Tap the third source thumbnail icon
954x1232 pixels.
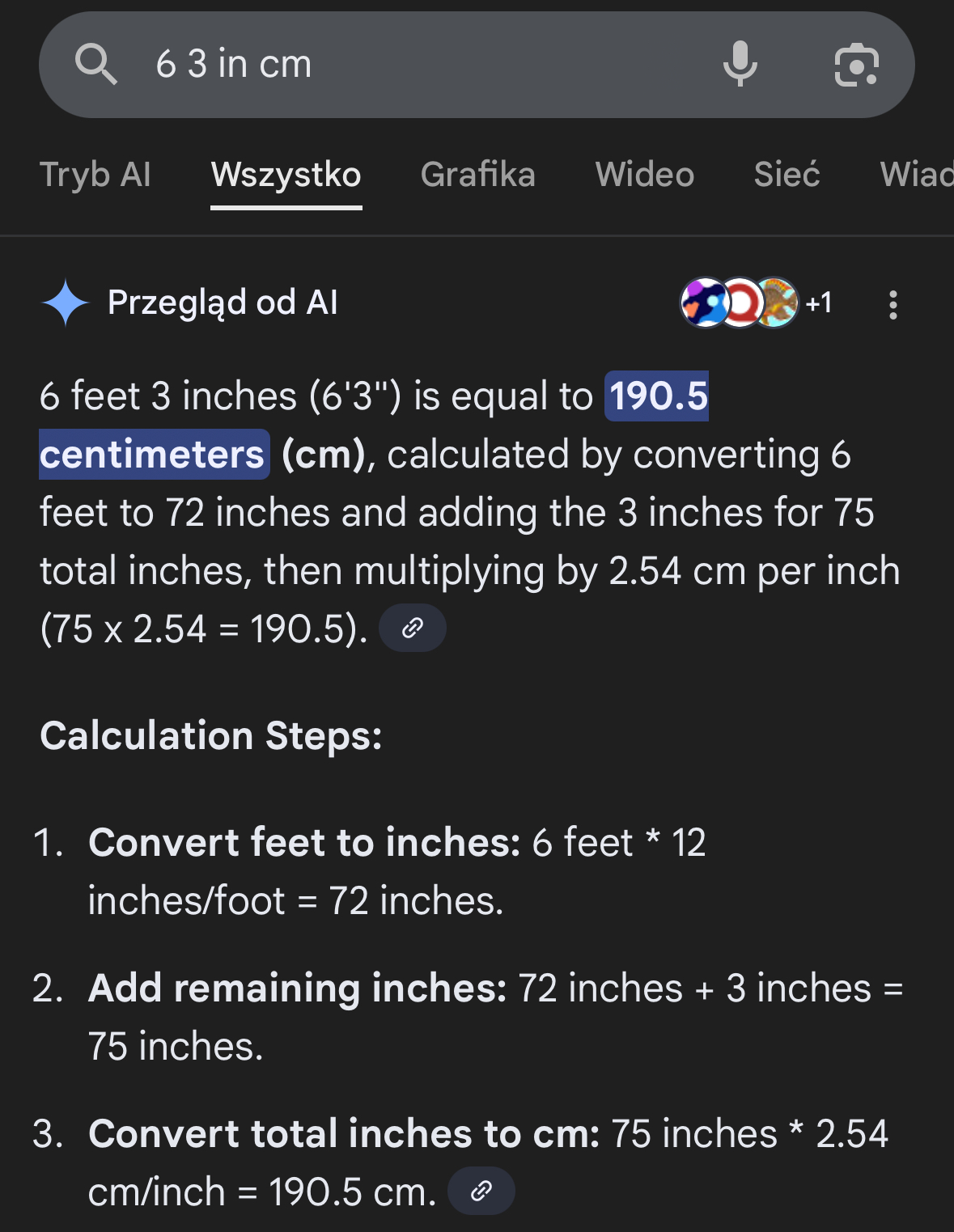click(x=778, y=303)
